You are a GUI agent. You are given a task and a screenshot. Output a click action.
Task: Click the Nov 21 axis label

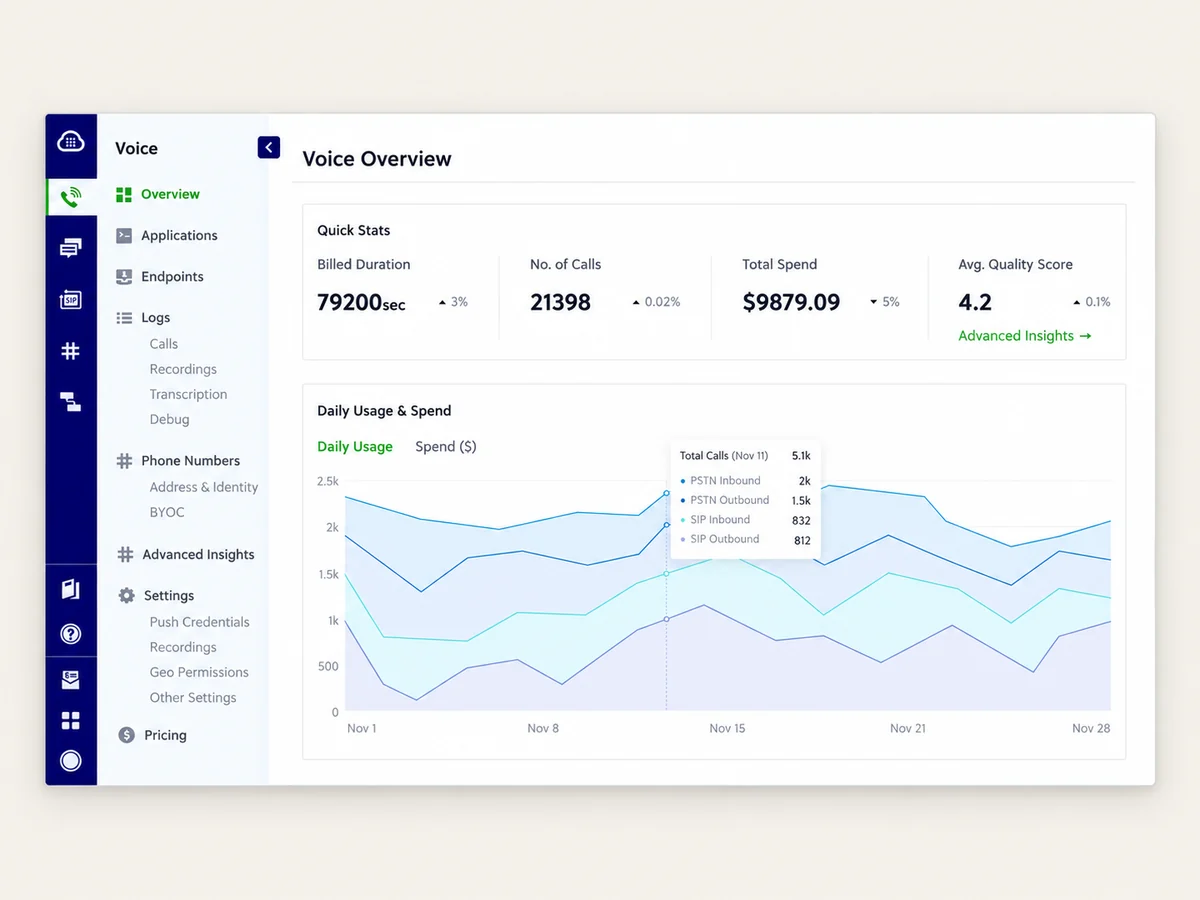click(908, 728)
